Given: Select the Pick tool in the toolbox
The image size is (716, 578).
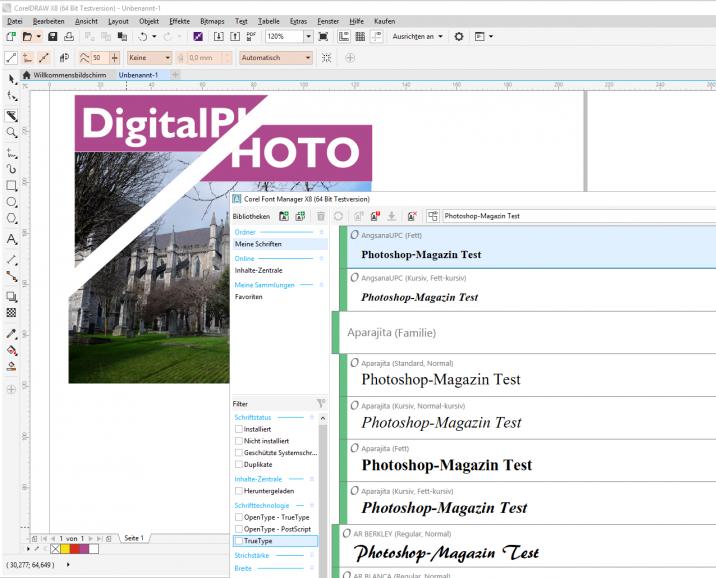Looking at the screenshot, I should (x=11, y=79).
